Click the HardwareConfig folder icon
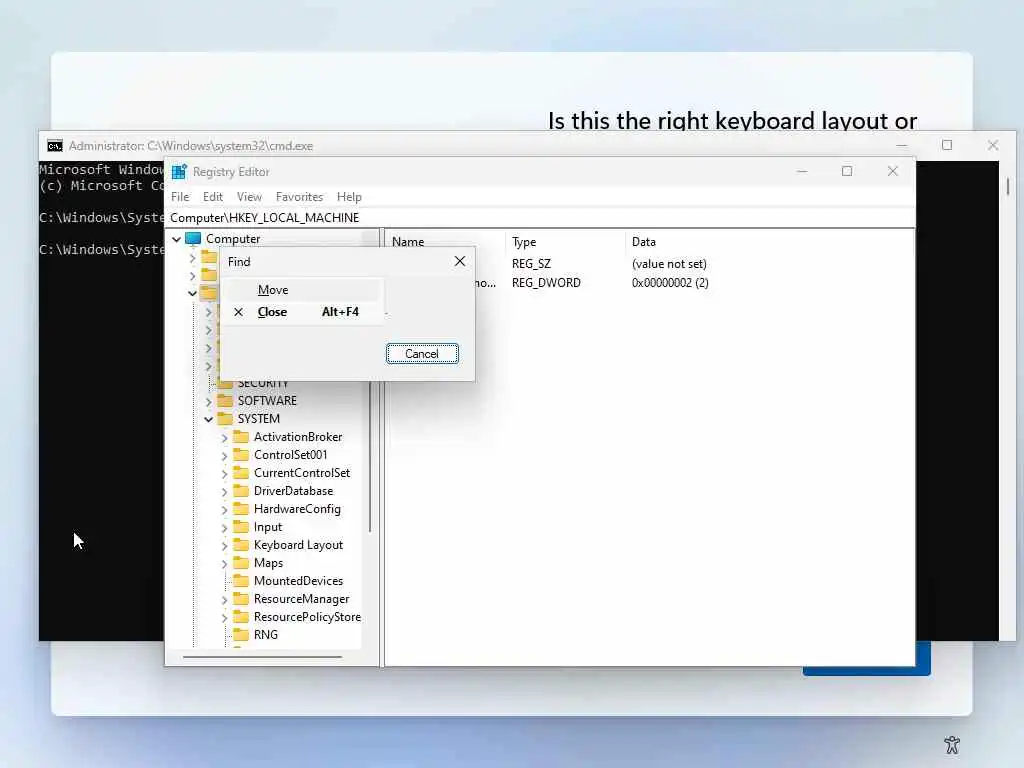 241,508
